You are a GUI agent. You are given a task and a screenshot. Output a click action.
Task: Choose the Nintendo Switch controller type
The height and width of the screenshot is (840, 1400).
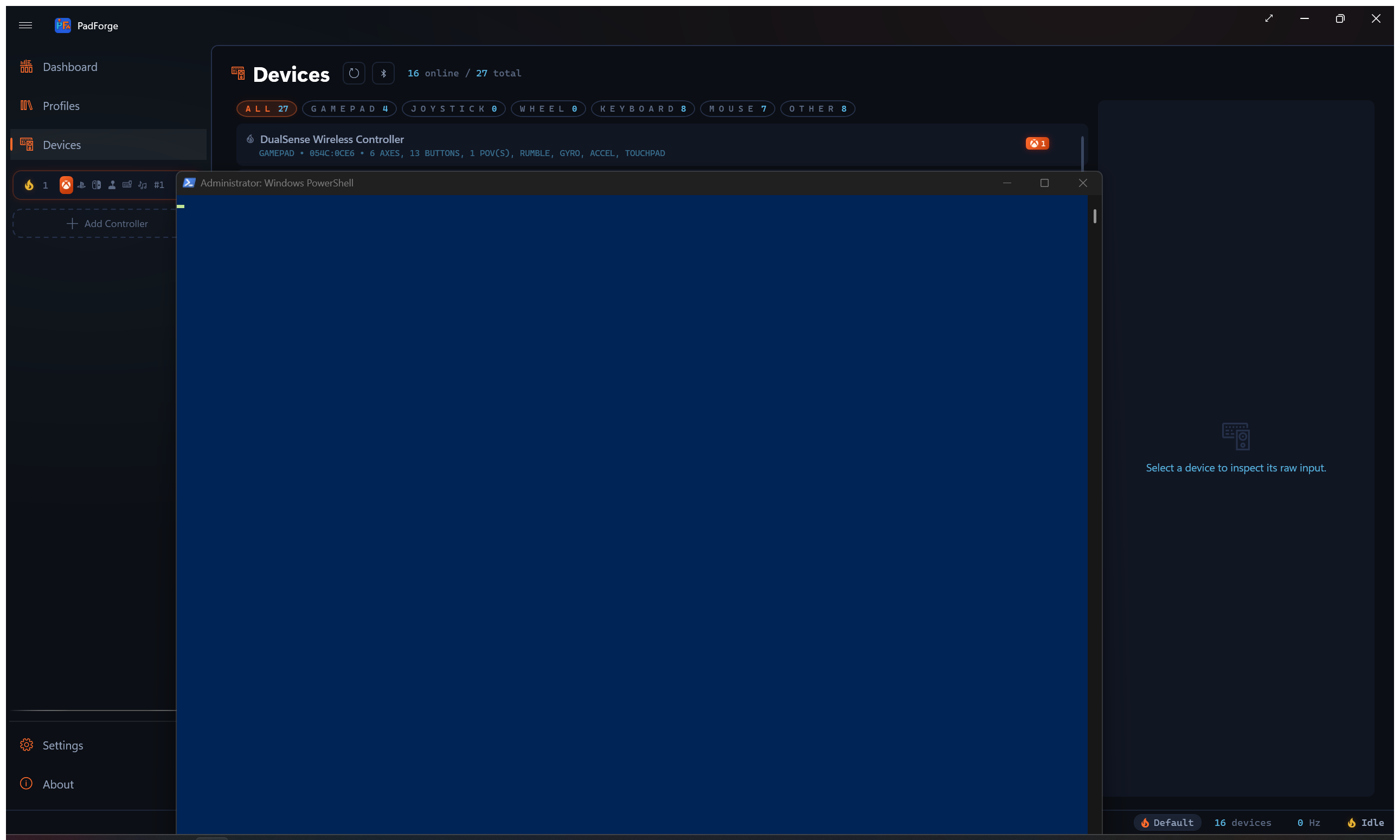pos(97,185)
